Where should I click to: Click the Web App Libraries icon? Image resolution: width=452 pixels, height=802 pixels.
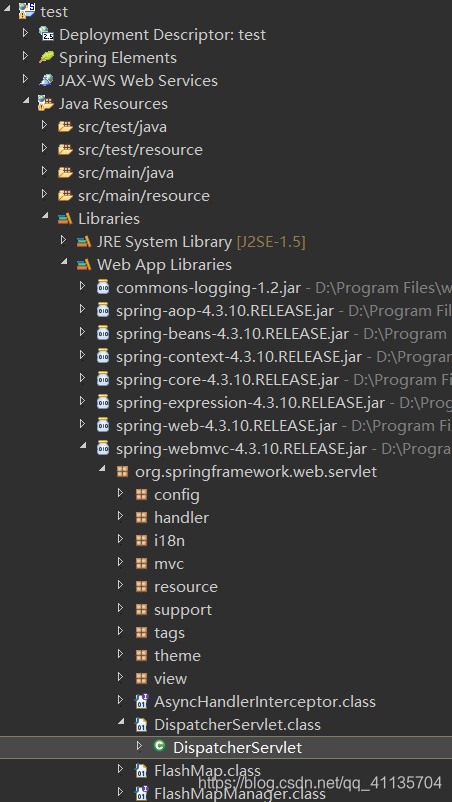(84, 265)
